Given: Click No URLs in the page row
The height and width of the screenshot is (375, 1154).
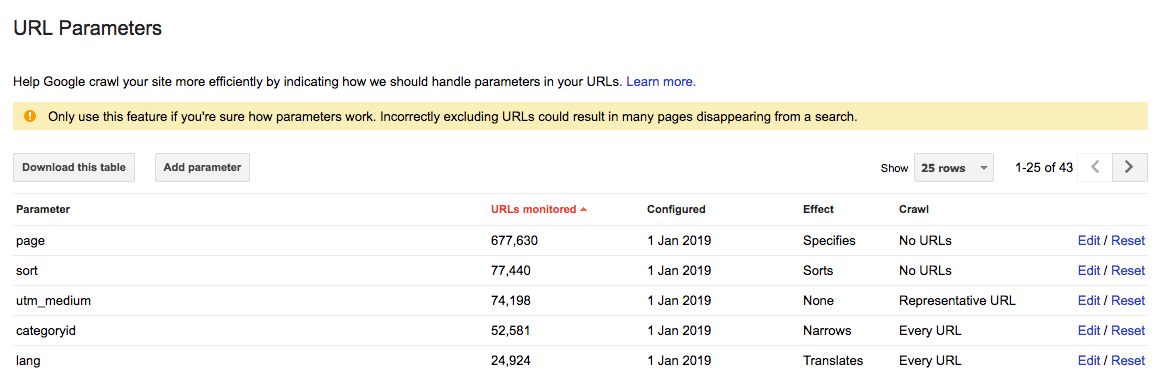Looking at the screenshot, I should click(x=925, y=240).
